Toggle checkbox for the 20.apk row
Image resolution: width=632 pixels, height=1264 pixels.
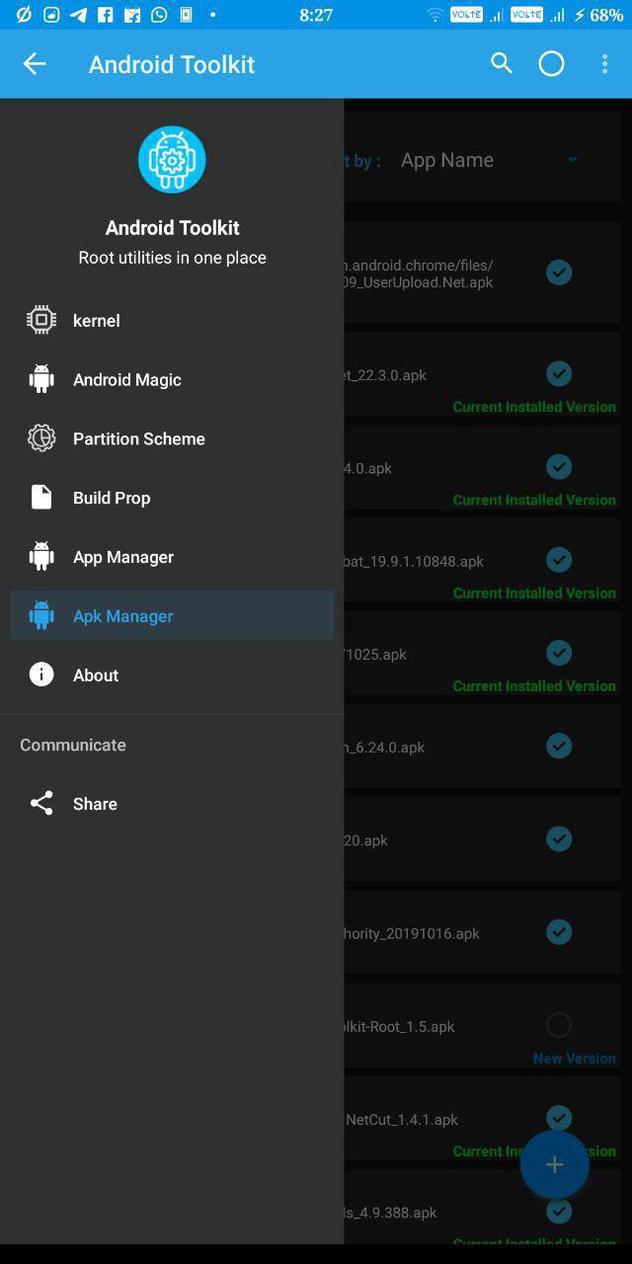pos(559,839)
